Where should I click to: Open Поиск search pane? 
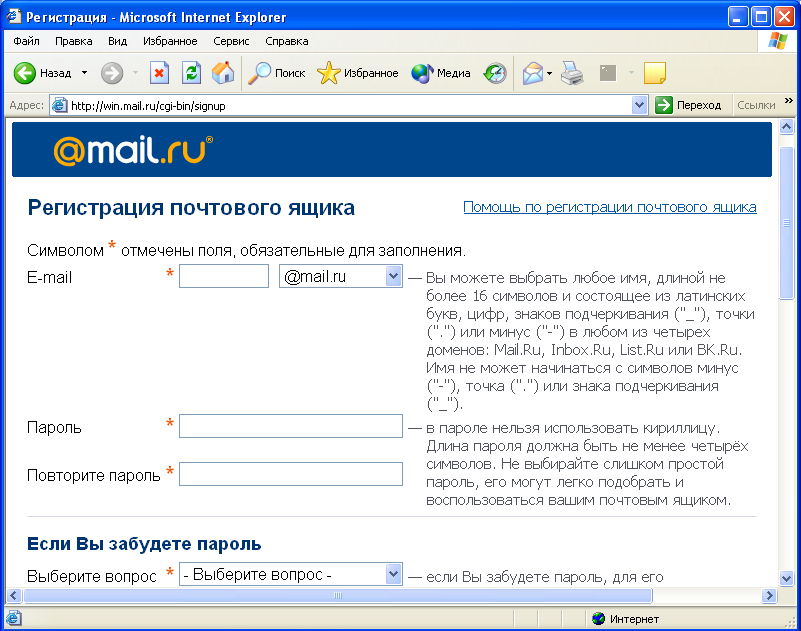coord(276,74)
